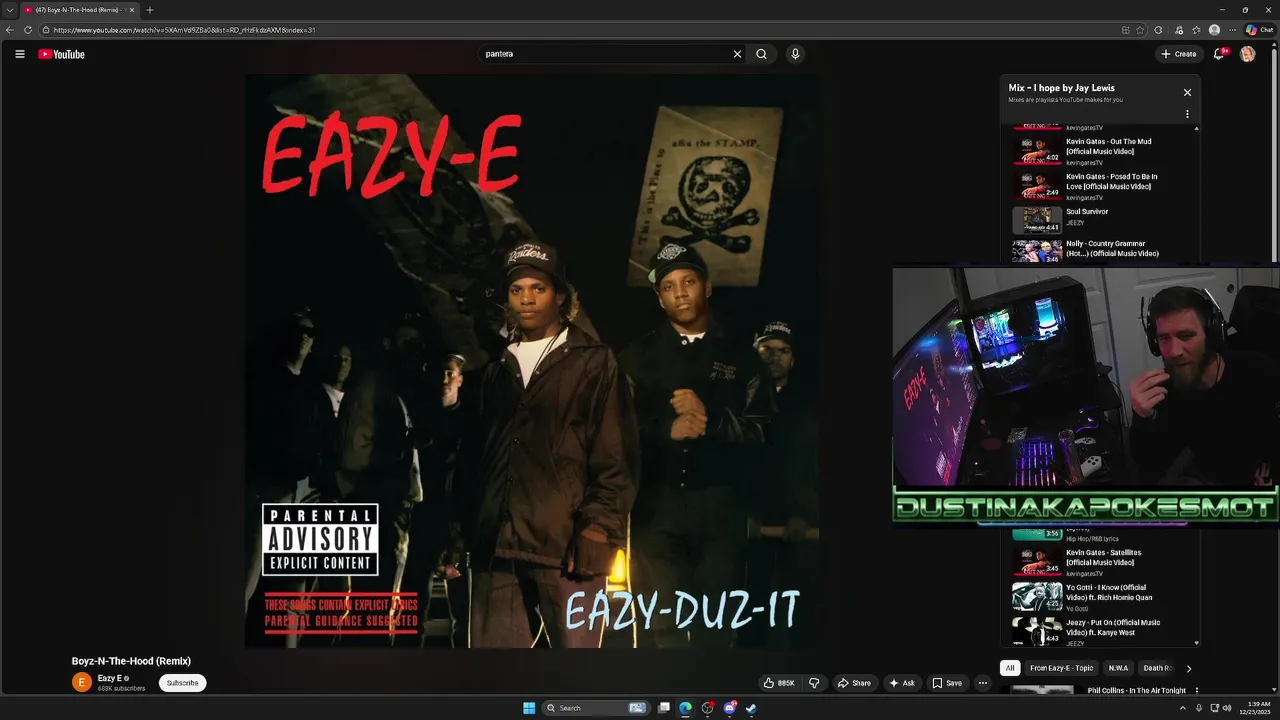Open Steam in taskbar
The image size is (1280, 720).
click(x=751, y=708)
